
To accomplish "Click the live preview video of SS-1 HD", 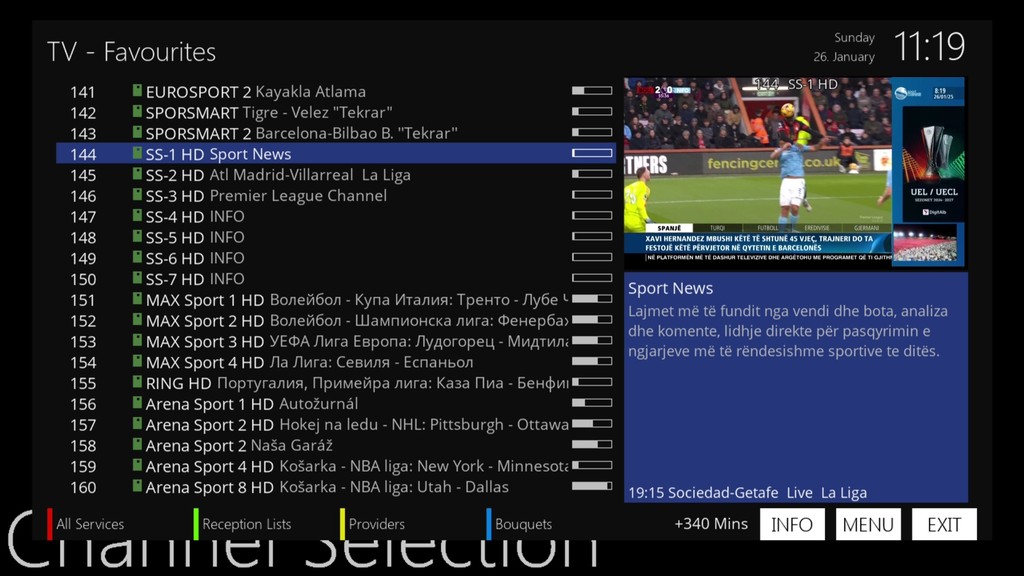I will [794, 172].
